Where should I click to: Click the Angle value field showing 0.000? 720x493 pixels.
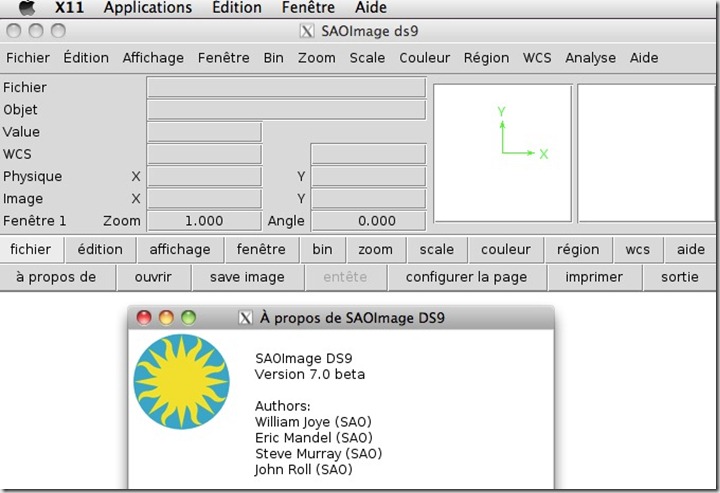tap(369, 221)
